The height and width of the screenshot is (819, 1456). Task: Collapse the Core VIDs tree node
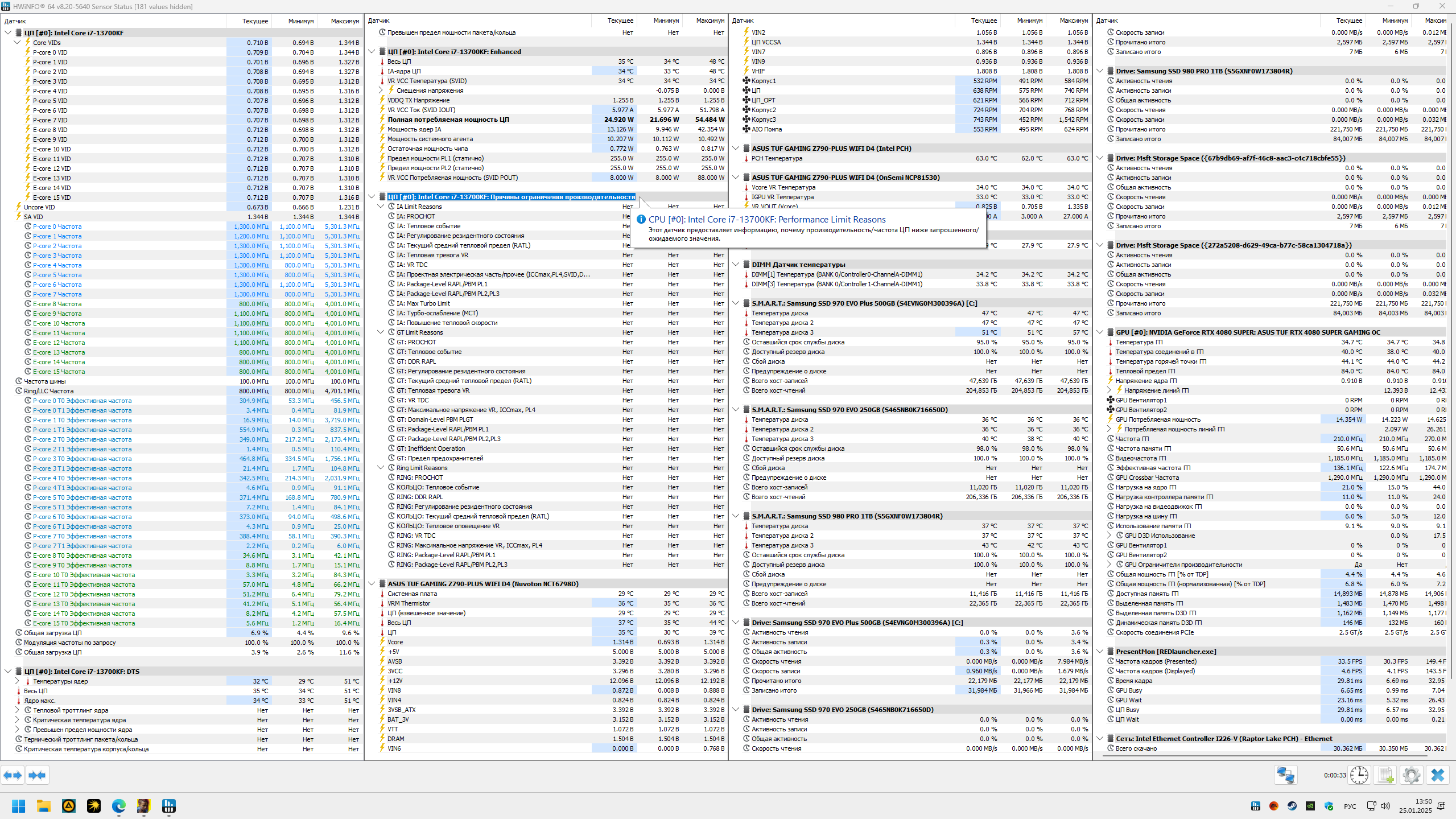point(17,43)
